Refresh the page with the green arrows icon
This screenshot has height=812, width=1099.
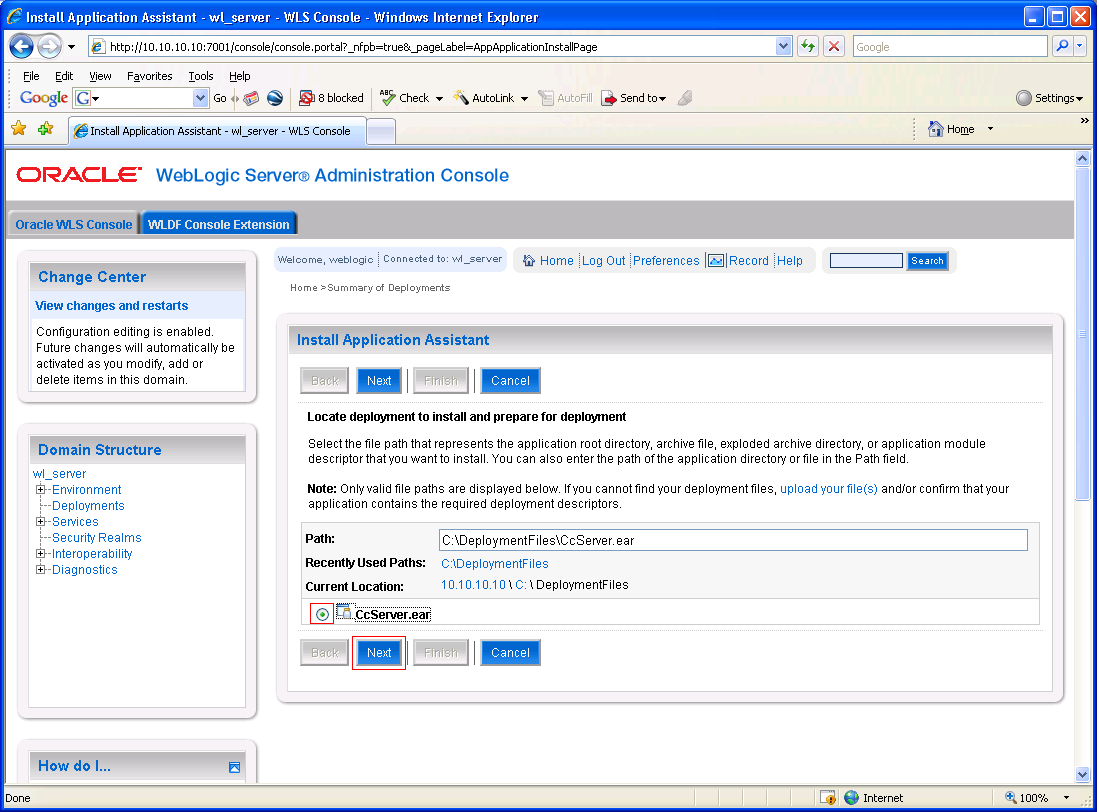[807, 46]
